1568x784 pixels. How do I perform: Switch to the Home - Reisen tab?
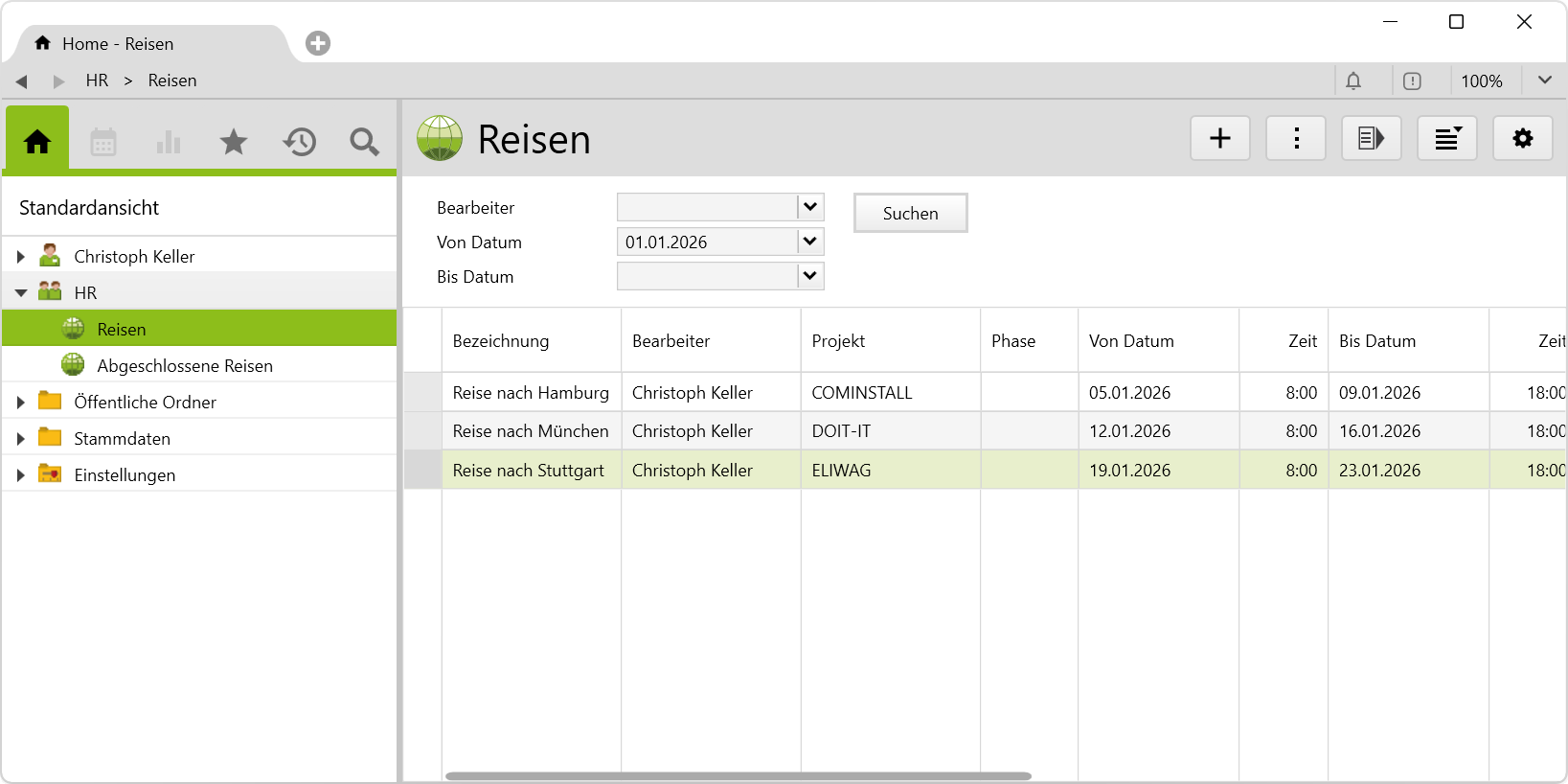117,44
